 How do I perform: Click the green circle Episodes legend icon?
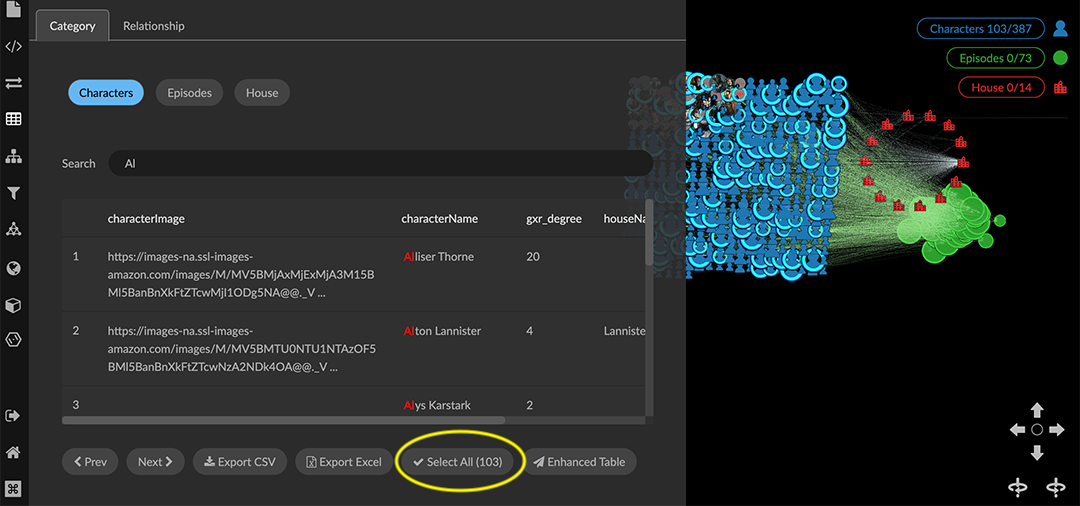coord(1059,58)
